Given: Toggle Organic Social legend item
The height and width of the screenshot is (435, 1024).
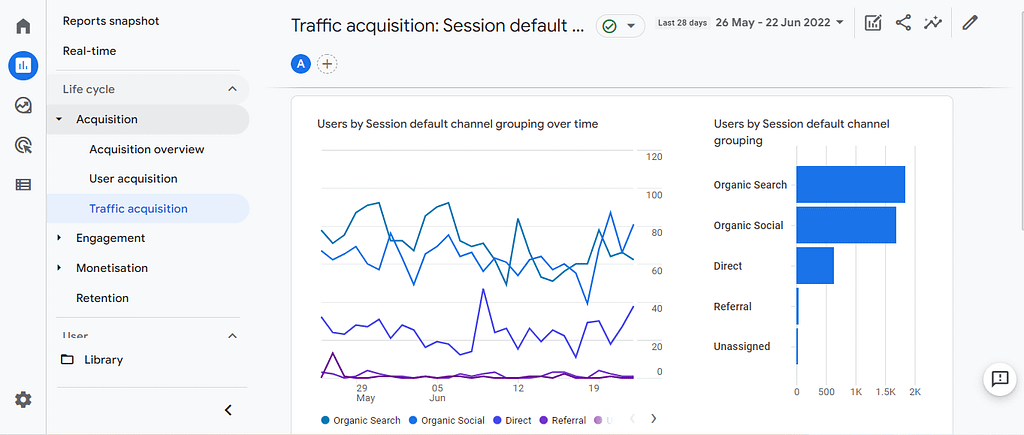Looking at the screenshot, I should [x=447, y=421].
